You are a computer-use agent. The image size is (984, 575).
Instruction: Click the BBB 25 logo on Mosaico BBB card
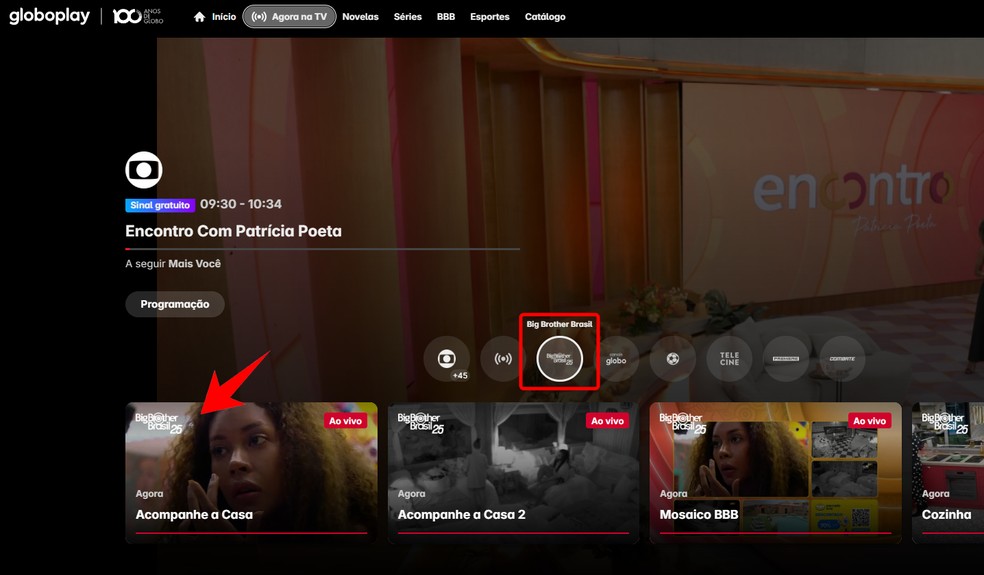pos(683,423)
